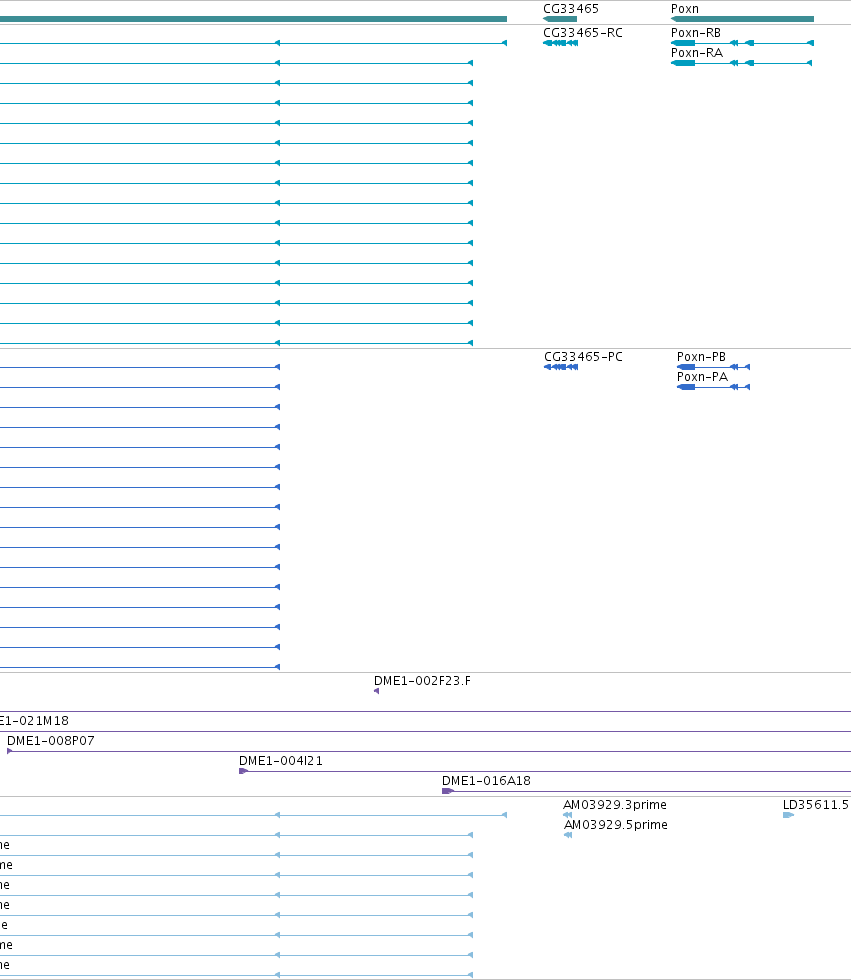Click the DME1-004I21 label
851x980 pixels.
pos(281,761)
